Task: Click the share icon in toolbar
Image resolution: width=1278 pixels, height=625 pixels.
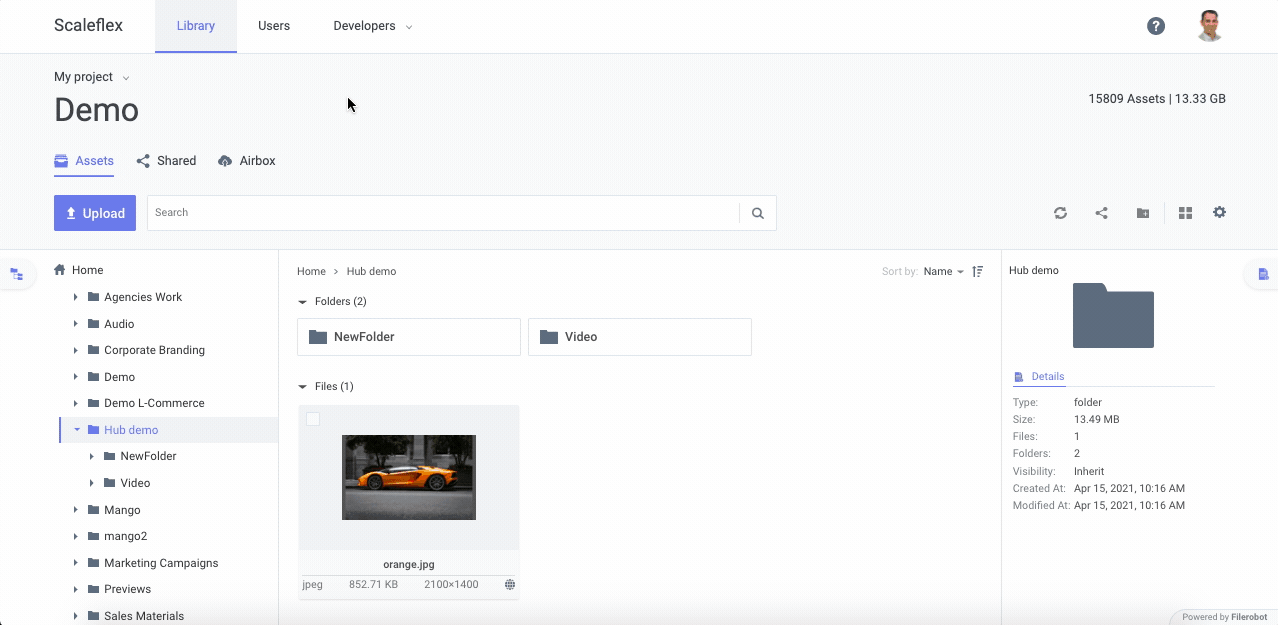Action: click(x=1101, y=213)
